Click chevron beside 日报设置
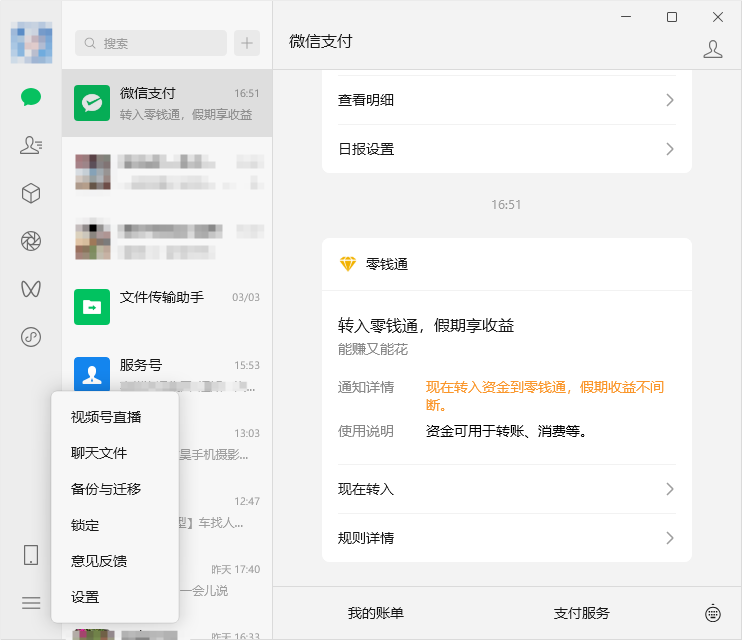This screenshot has height=640, width=742. pyautogui.click(x=670, y=149)
